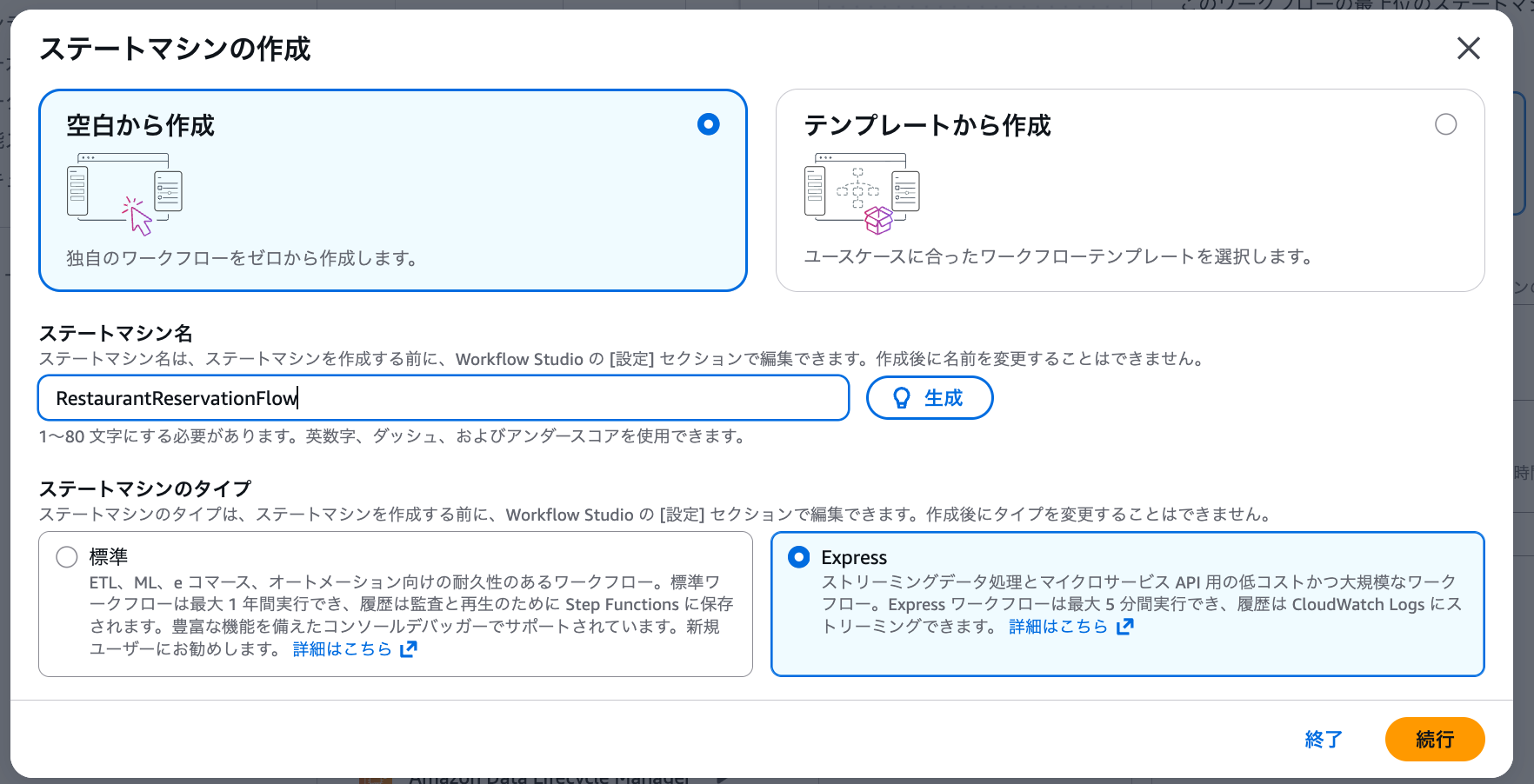Click the 続行 button
This screenshot has width=1534, height=784.
click(1434, 739)
